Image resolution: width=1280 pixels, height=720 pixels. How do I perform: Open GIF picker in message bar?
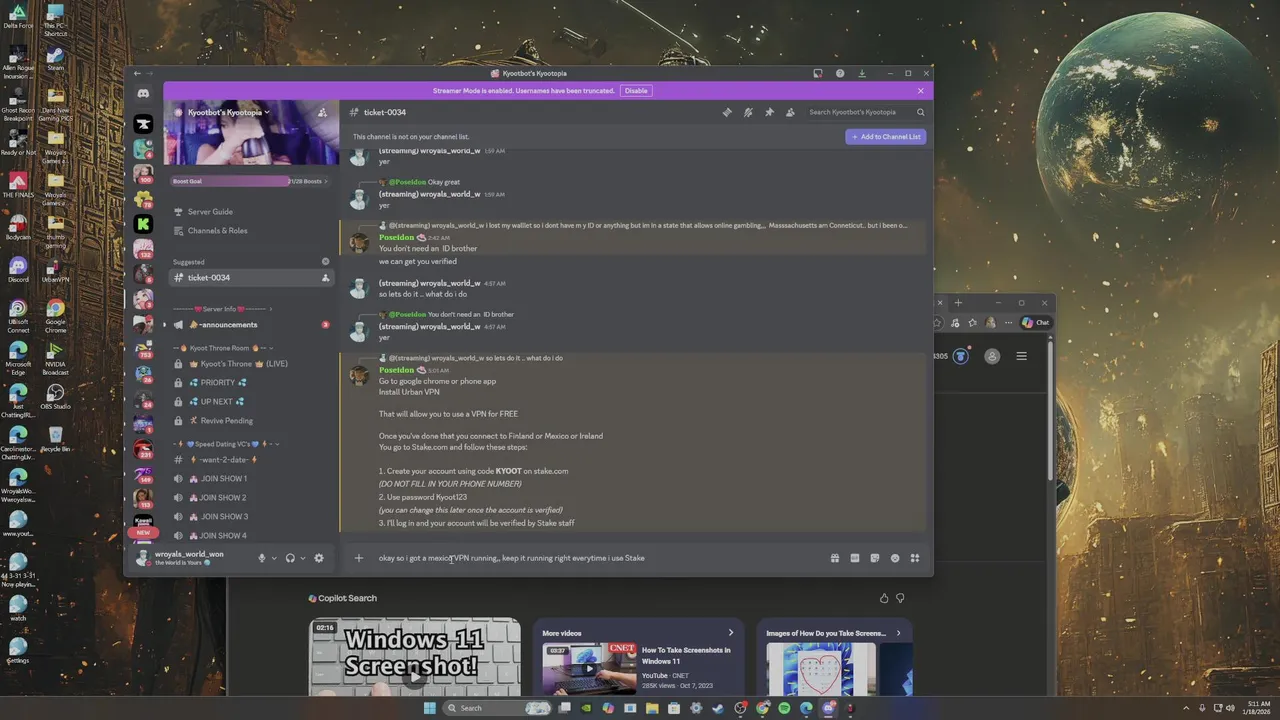click(x=855, y=558)
